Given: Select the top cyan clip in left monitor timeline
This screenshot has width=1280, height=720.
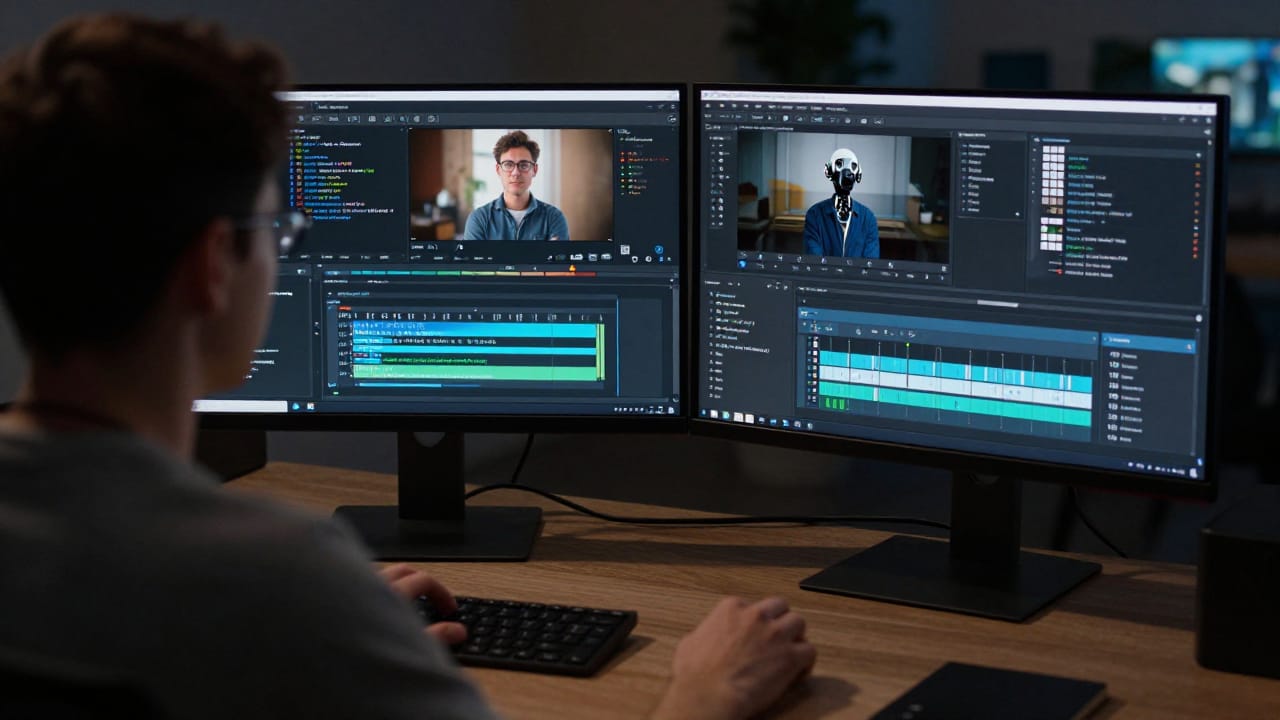Looking at the screenshot, I should point(475,330).
